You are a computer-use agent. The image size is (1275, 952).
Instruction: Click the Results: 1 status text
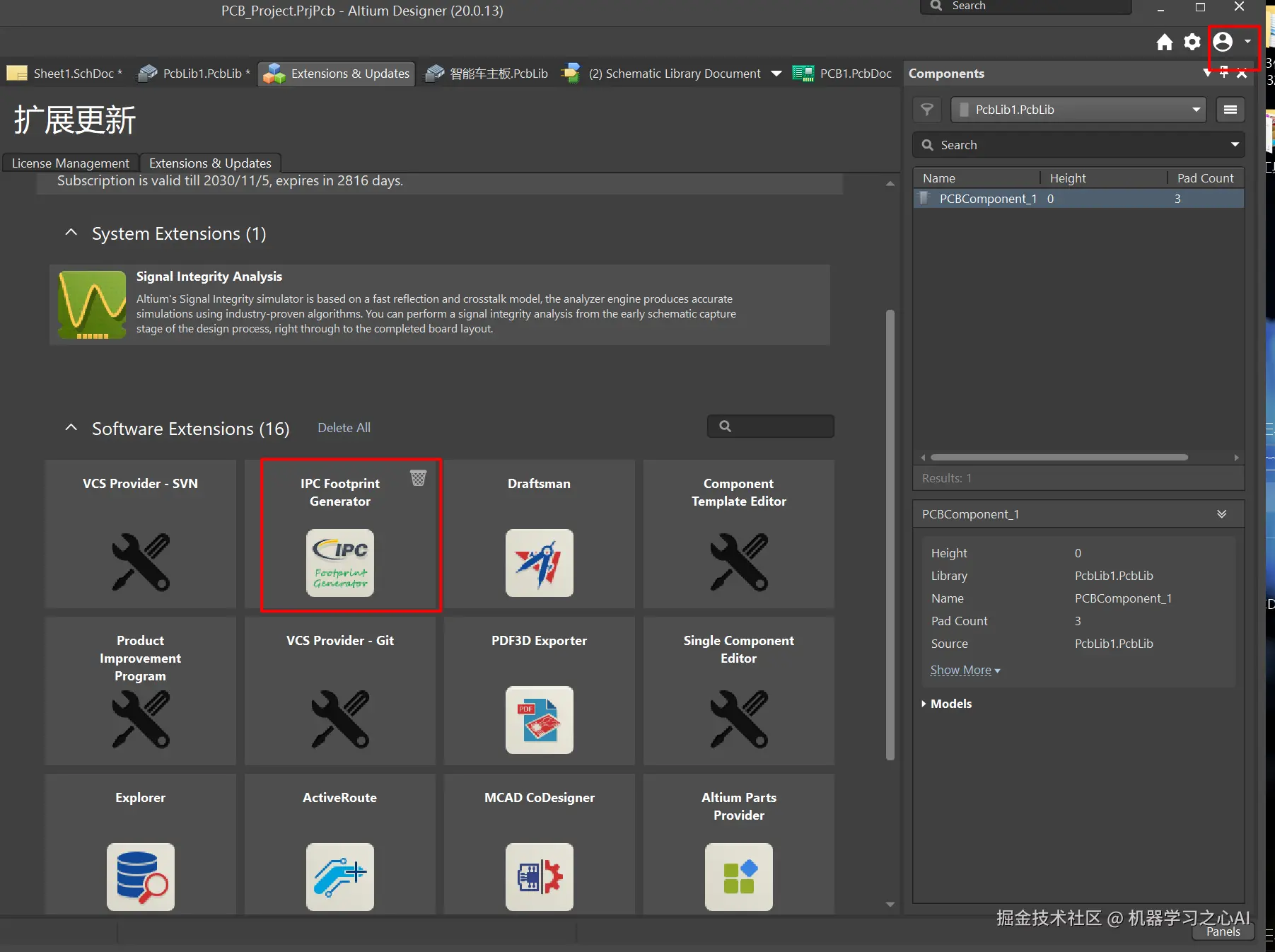coord(947,478)
